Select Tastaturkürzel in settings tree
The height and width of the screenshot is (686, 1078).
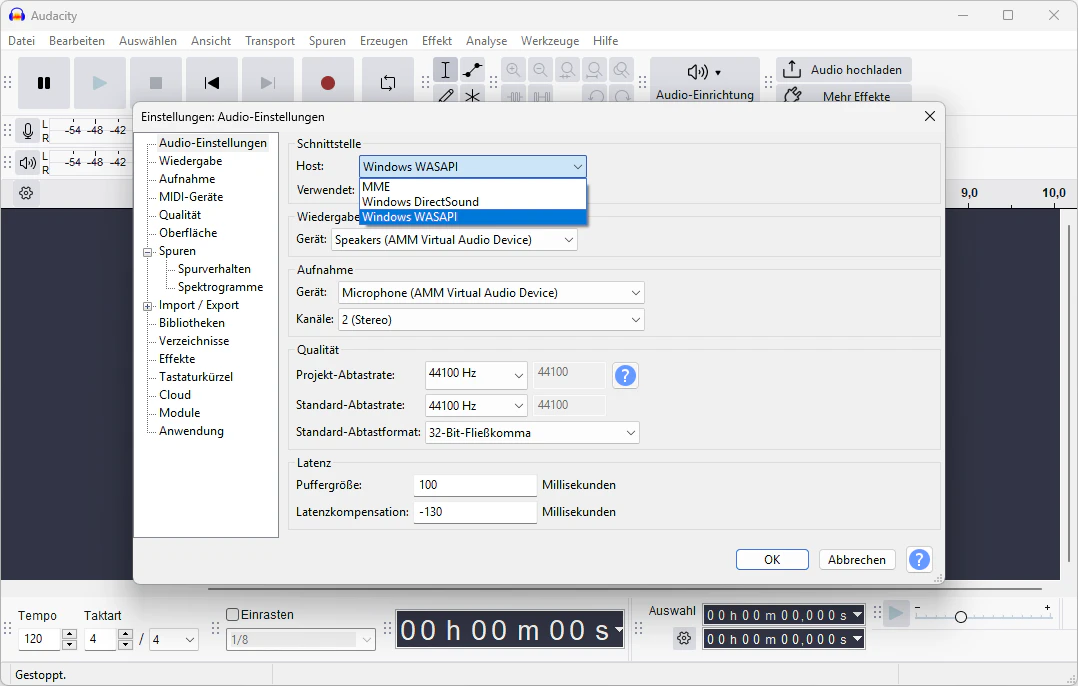196,377
